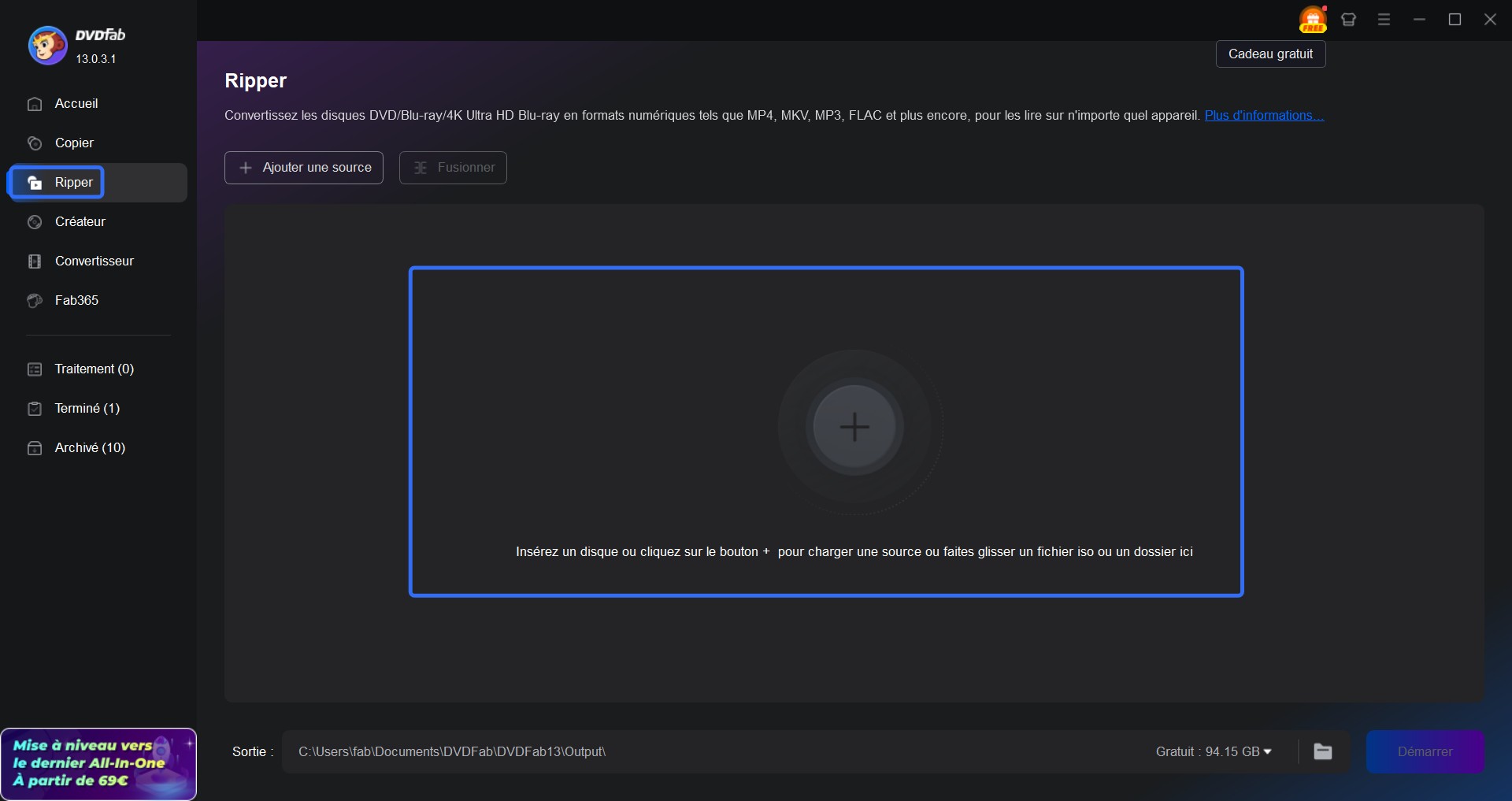
Task: Click the Fab365 sidebar icon
Action: (35, 301)
